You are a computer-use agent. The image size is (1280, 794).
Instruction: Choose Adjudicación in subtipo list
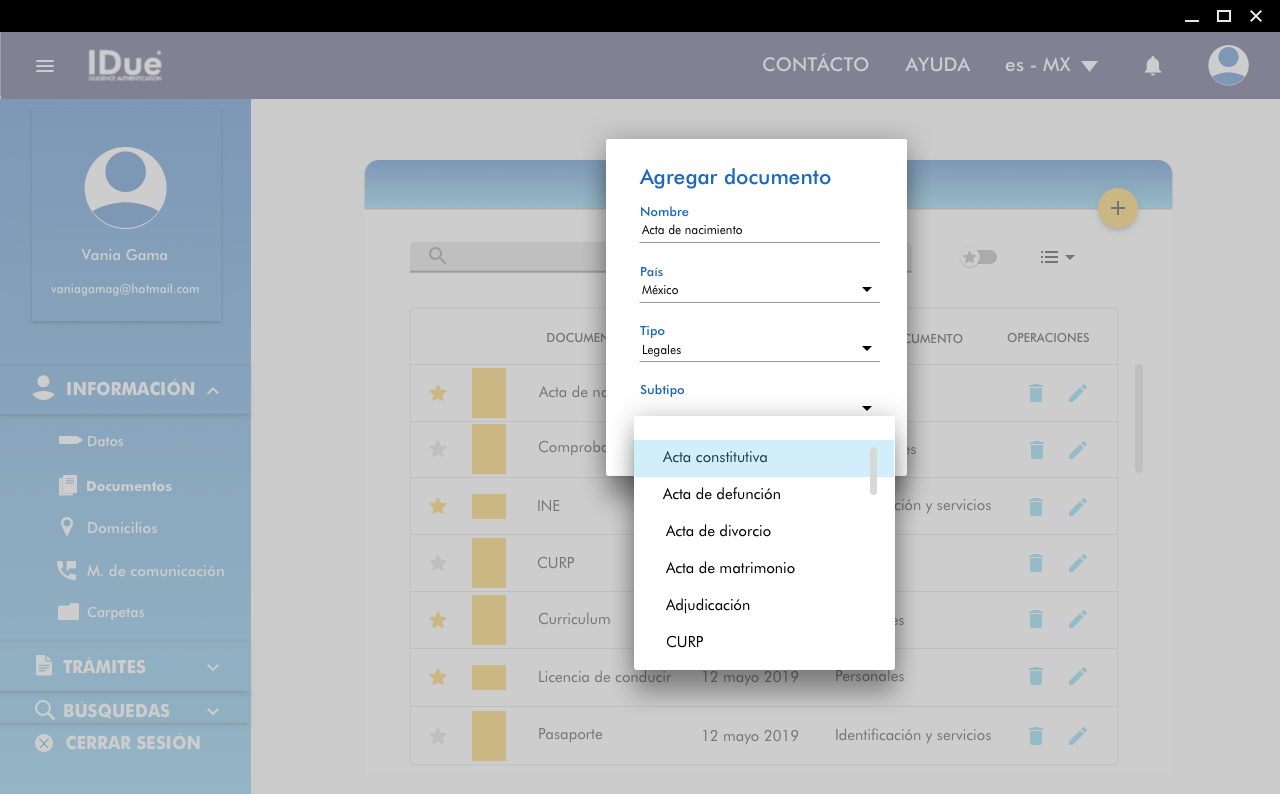(708, 605)
